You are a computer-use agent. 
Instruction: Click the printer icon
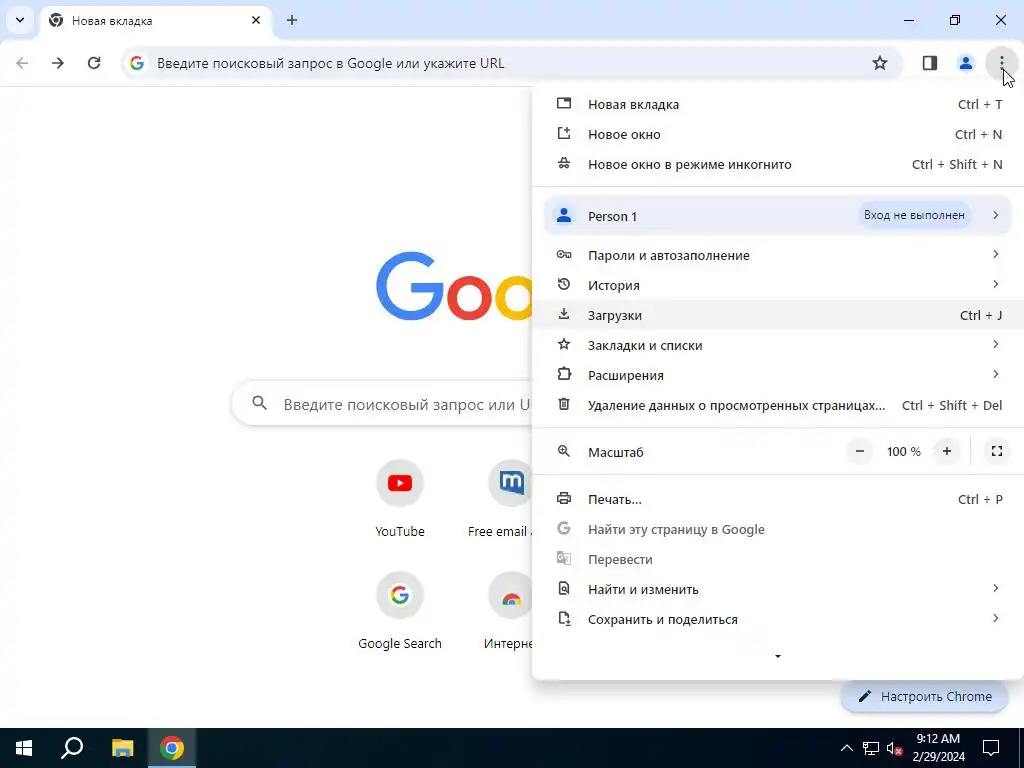click(564, 499)
